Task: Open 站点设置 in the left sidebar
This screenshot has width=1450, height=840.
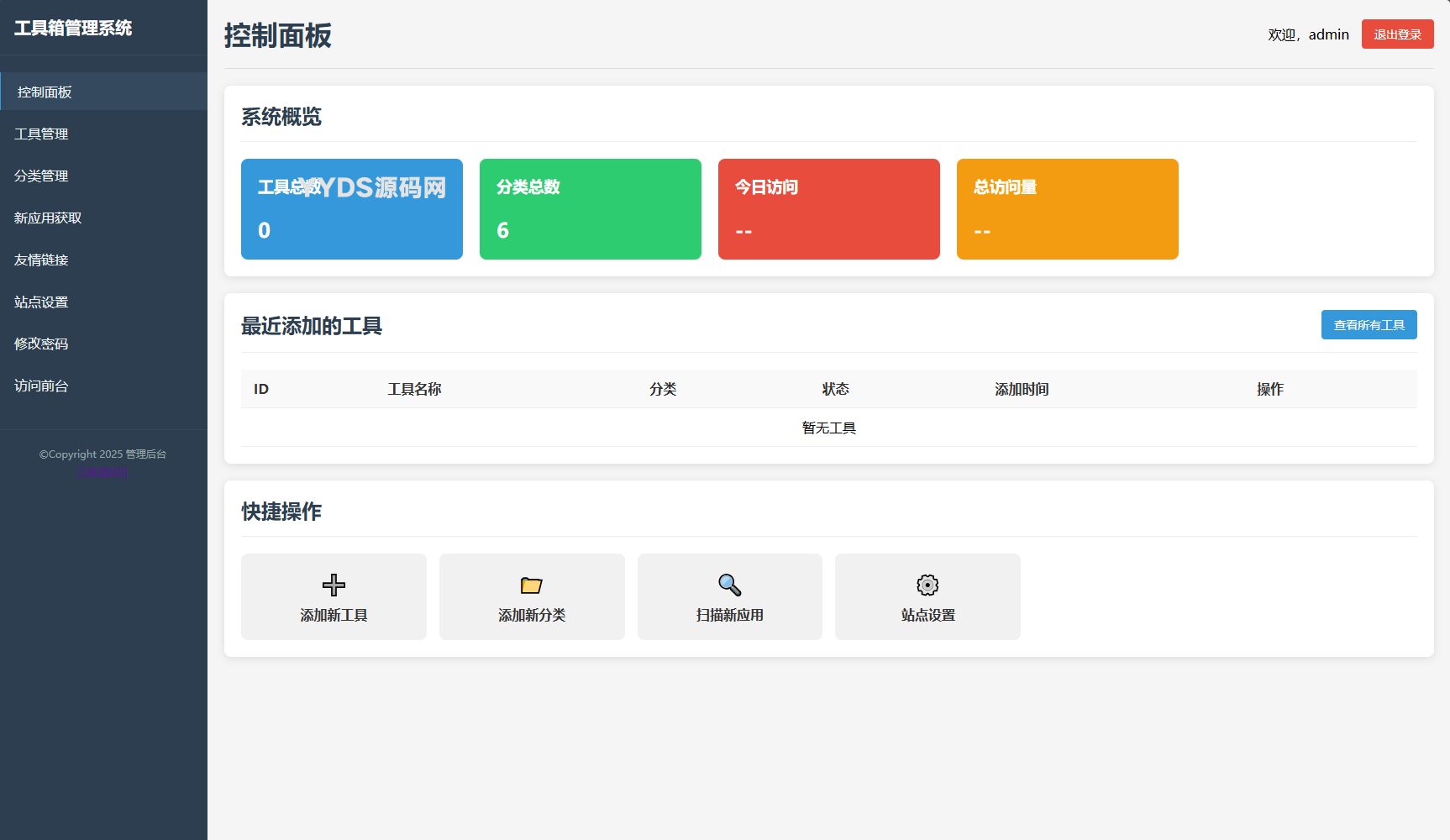Action: 41,302
